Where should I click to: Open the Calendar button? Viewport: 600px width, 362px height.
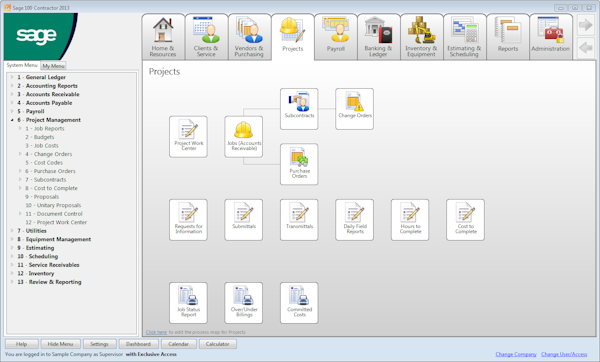178,344
